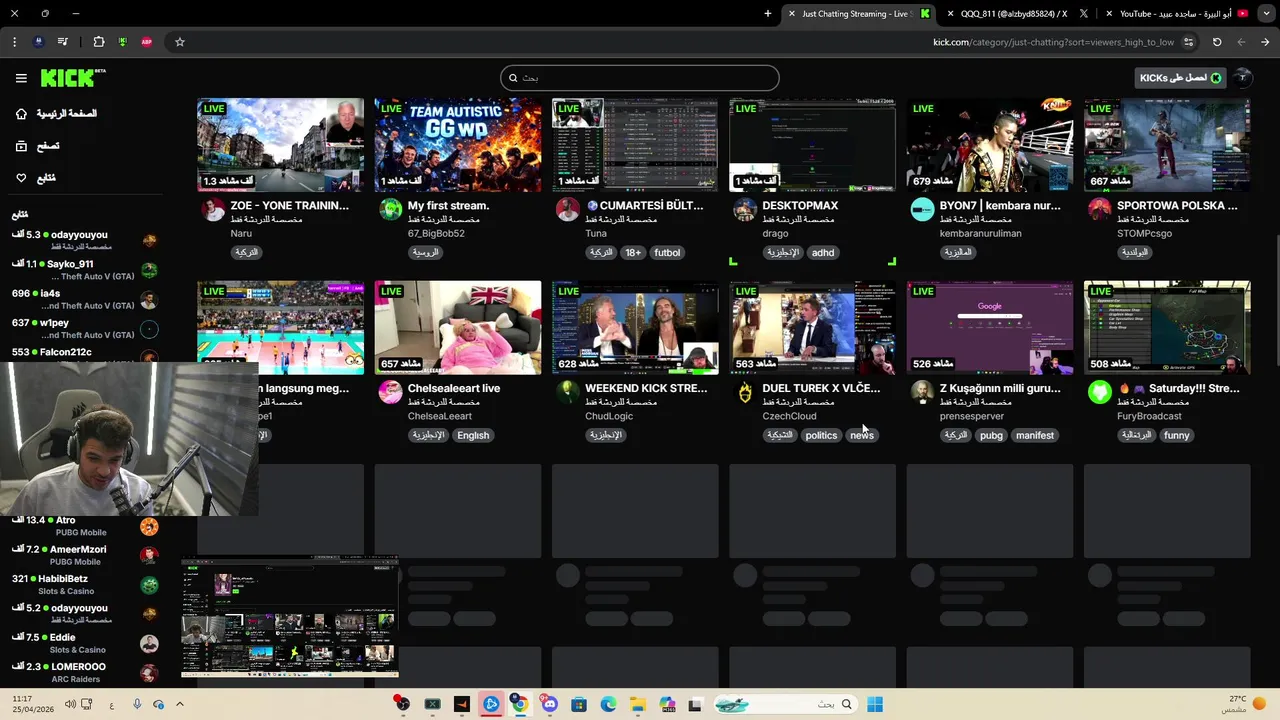Image resolution: width=1280 pixels, height=720 pixels.
Task: Click the funny tag
Action: click(x=1177, y=435)
